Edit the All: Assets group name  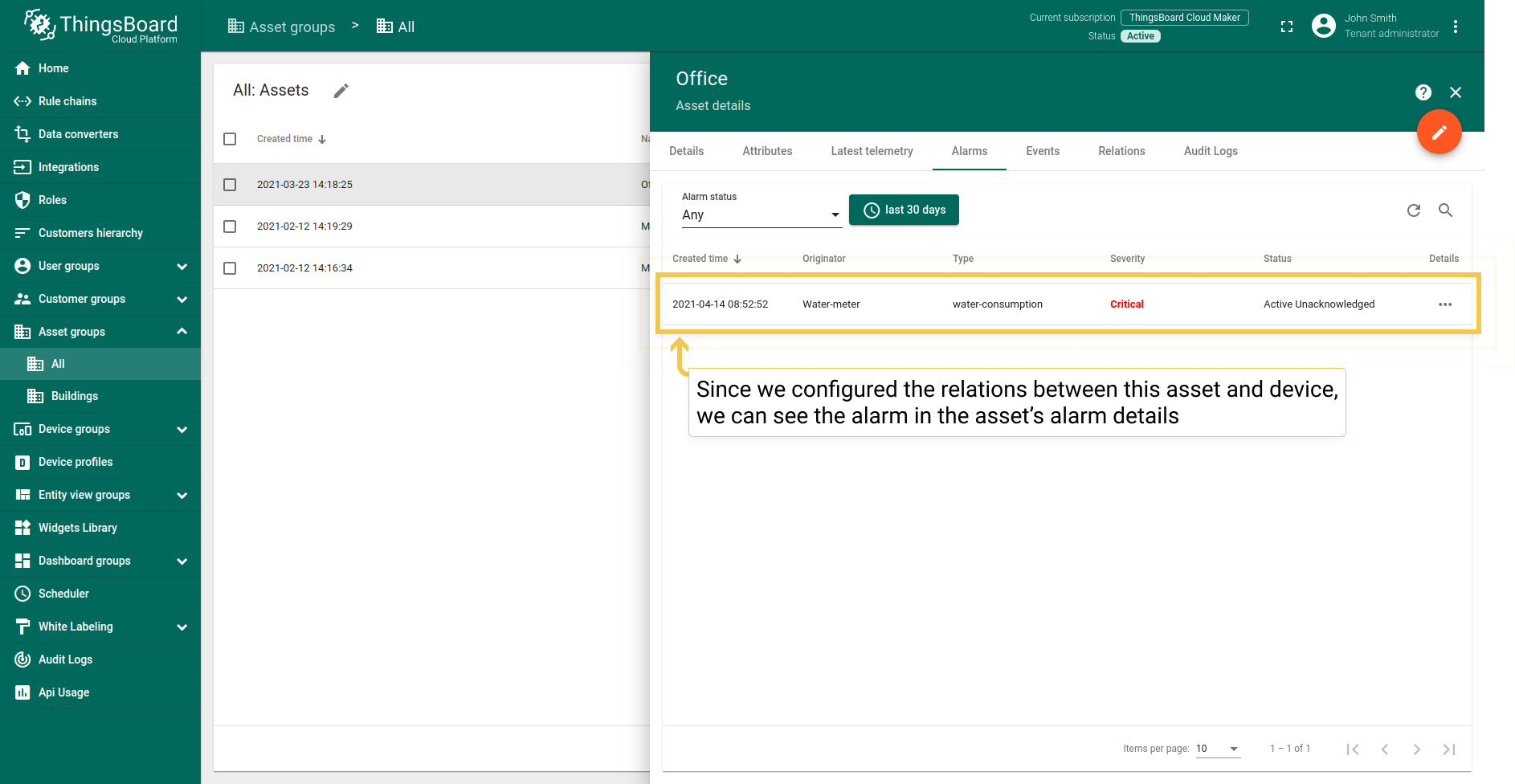(341, 91)
